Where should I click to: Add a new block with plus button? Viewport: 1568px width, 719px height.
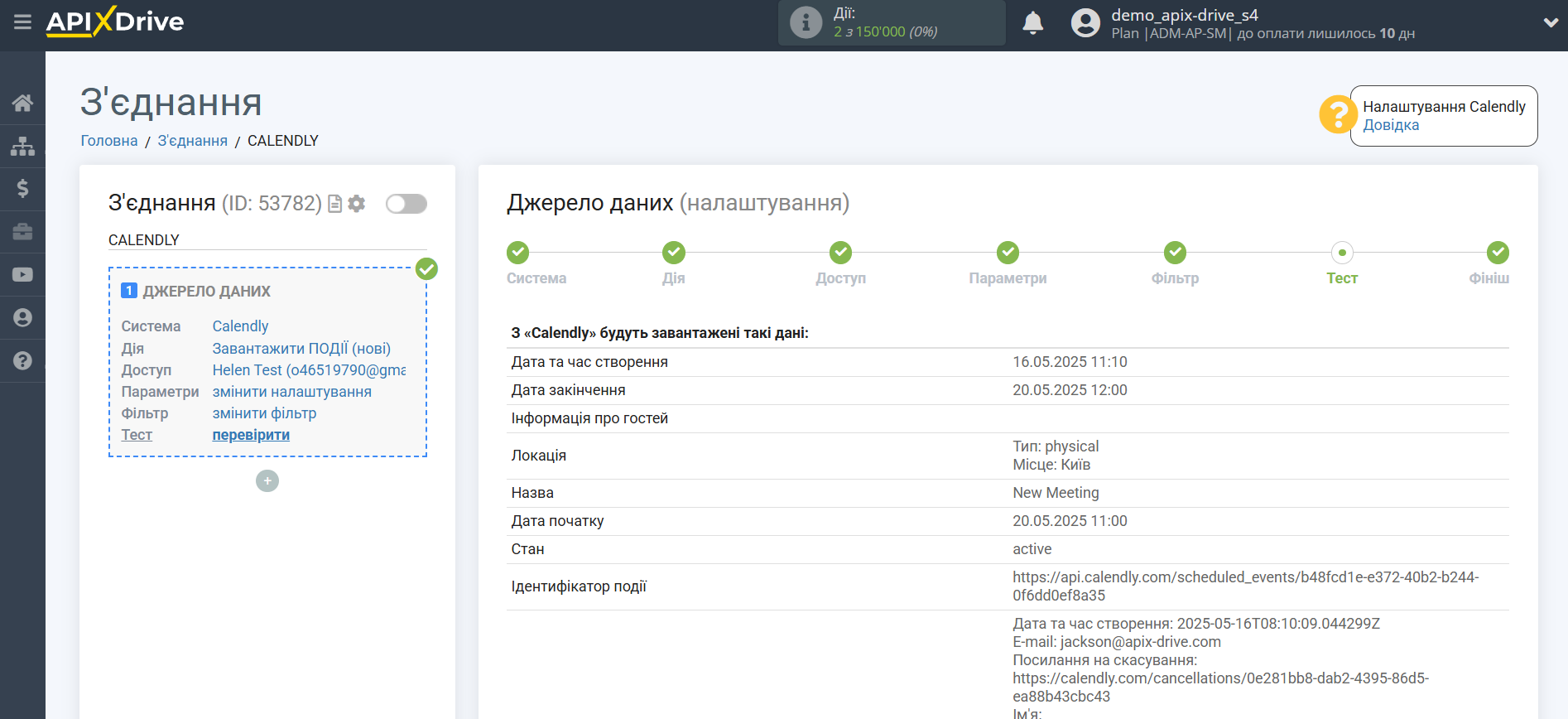(x=267, y=481)
